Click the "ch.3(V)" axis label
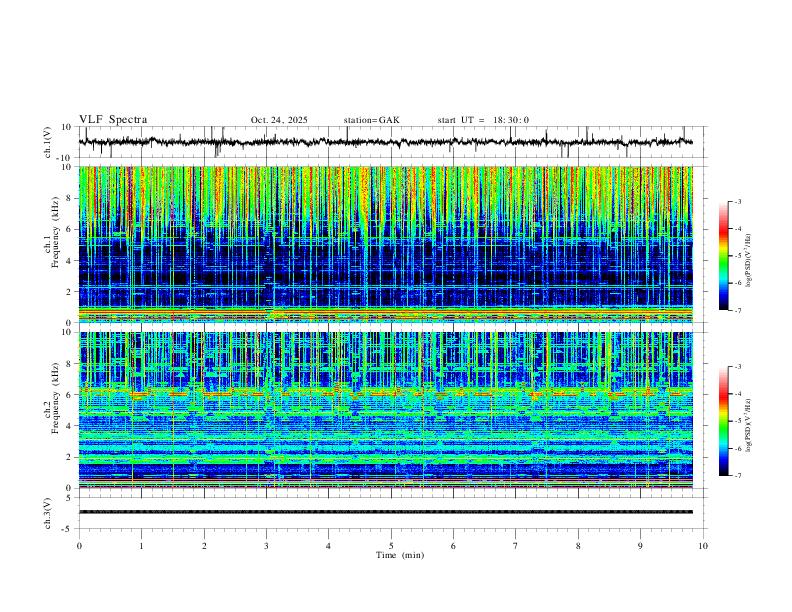Screen dimensions: 792x612 (48, 513)
